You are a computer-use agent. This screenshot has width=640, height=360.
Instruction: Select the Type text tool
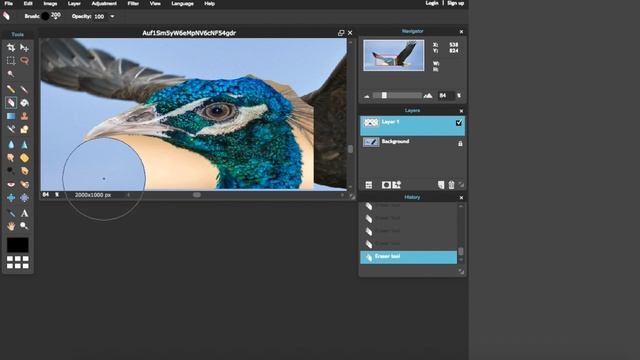tap(24, 213)
